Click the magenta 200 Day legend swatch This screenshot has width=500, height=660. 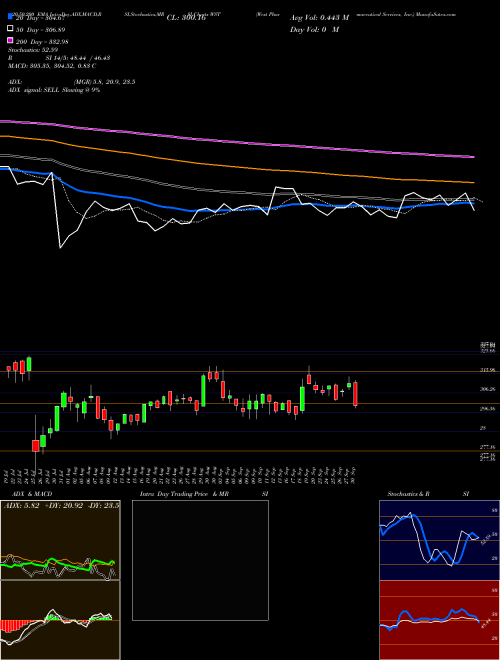tap(10, 41)
